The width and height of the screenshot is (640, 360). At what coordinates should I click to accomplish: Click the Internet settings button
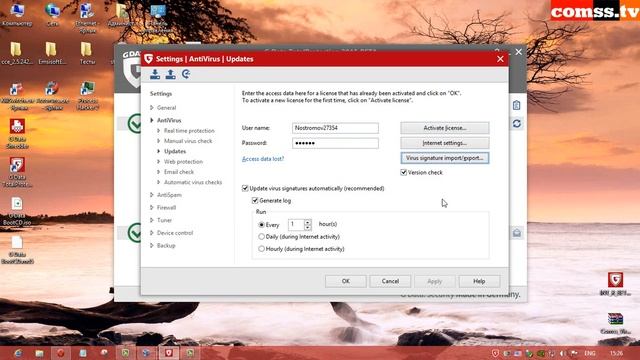pos(444,143)
